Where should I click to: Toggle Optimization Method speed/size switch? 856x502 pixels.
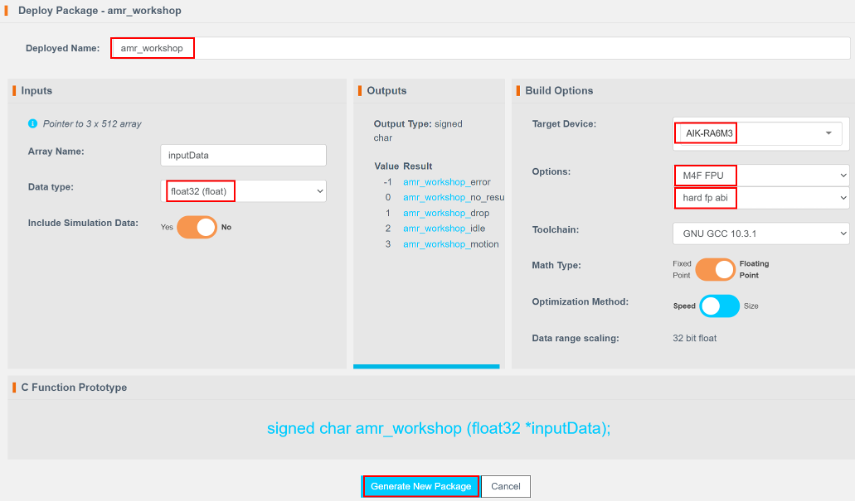click(x=719, y=305)
